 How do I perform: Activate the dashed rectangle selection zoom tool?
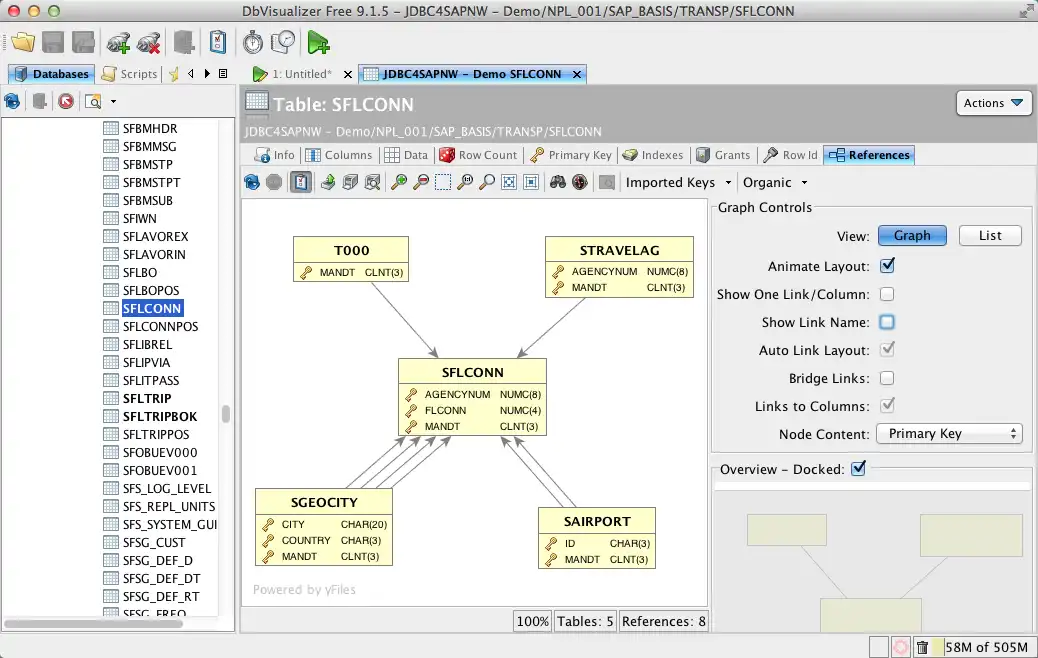point(443,182)
